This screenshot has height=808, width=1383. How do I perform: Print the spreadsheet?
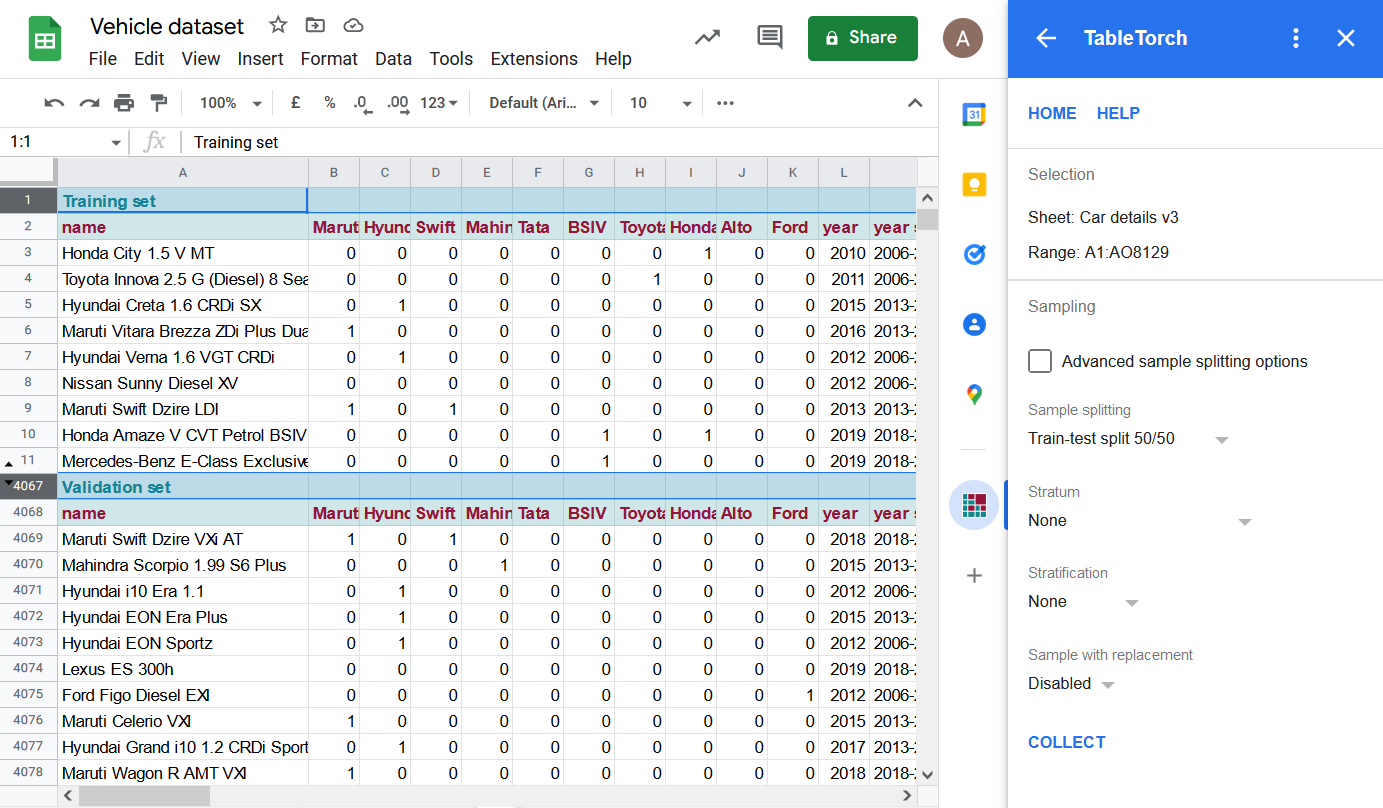[x=124, y=103]
